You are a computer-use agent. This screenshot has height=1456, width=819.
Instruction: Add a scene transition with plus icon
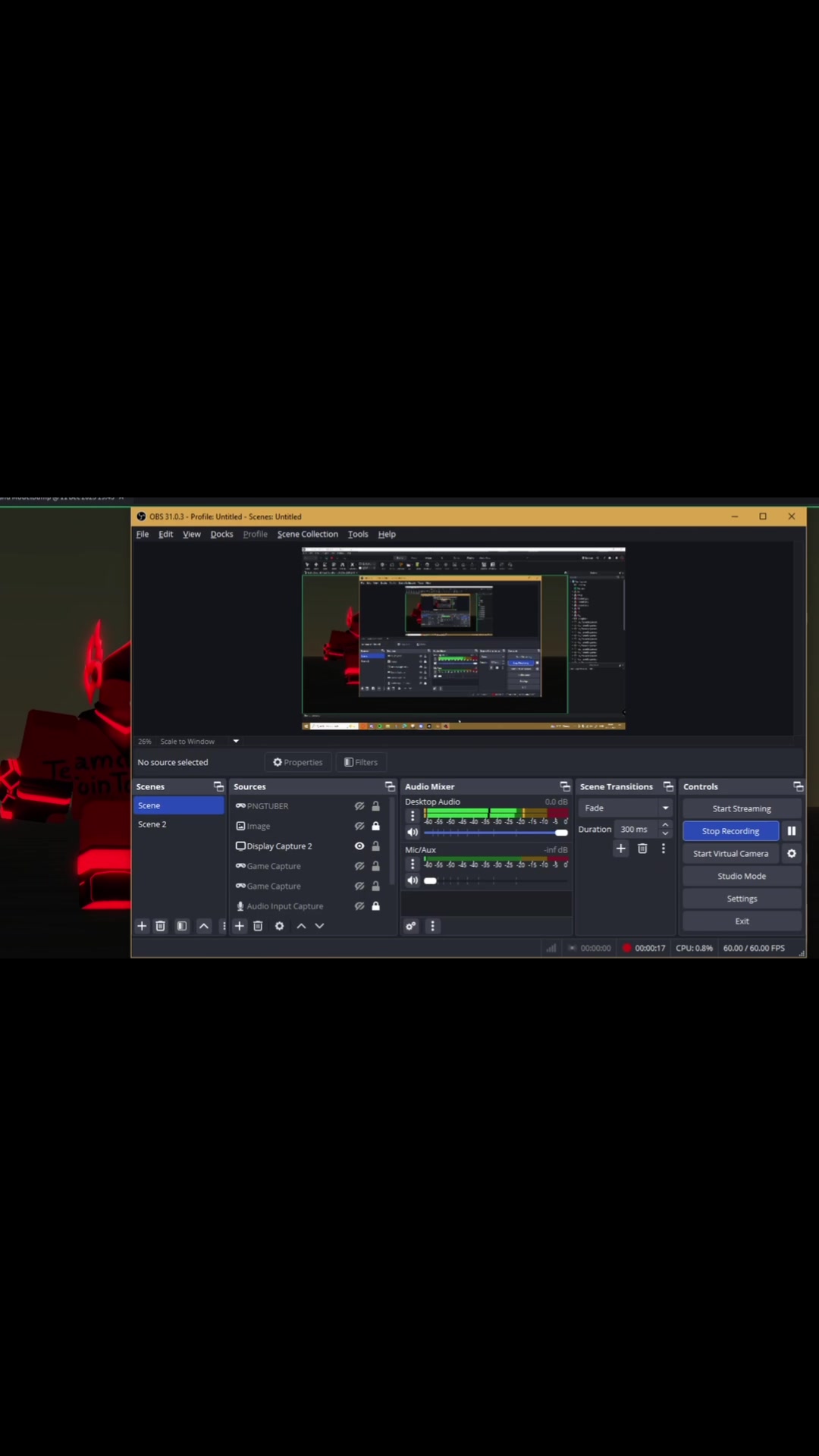tap(621, 849)
